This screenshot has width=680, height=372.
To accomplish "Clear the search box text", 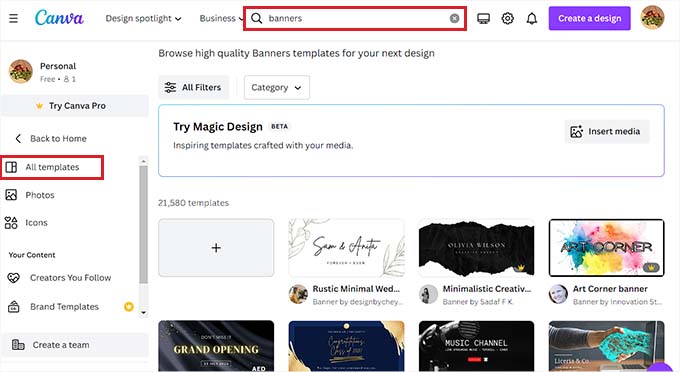I will pos(454,18).
